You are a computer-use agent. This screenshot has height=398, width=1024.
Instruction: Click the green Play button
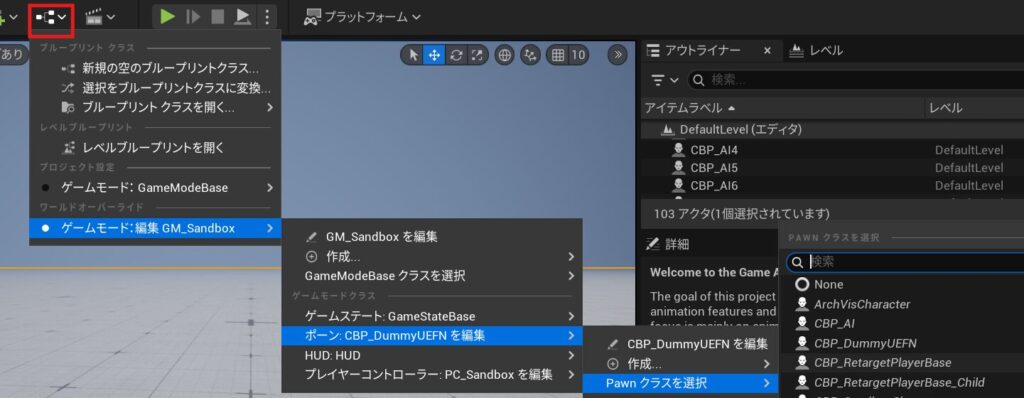(168, 17)
